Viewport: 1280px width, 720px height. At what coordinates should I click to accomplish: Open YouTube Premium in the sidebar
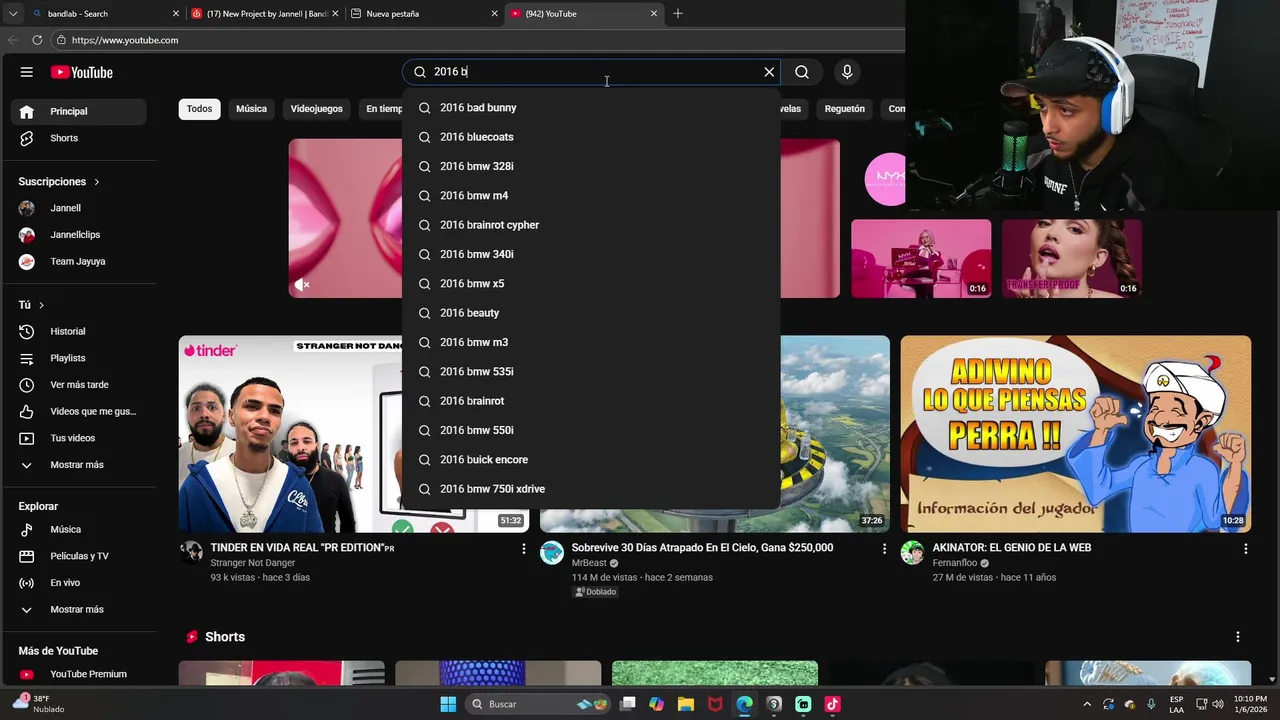coord(79,674)
